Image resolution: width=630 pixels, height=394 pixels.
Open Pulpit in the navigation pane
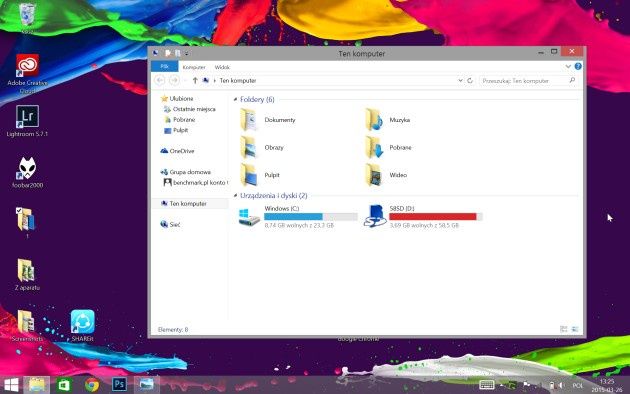[x=176, y=130]
